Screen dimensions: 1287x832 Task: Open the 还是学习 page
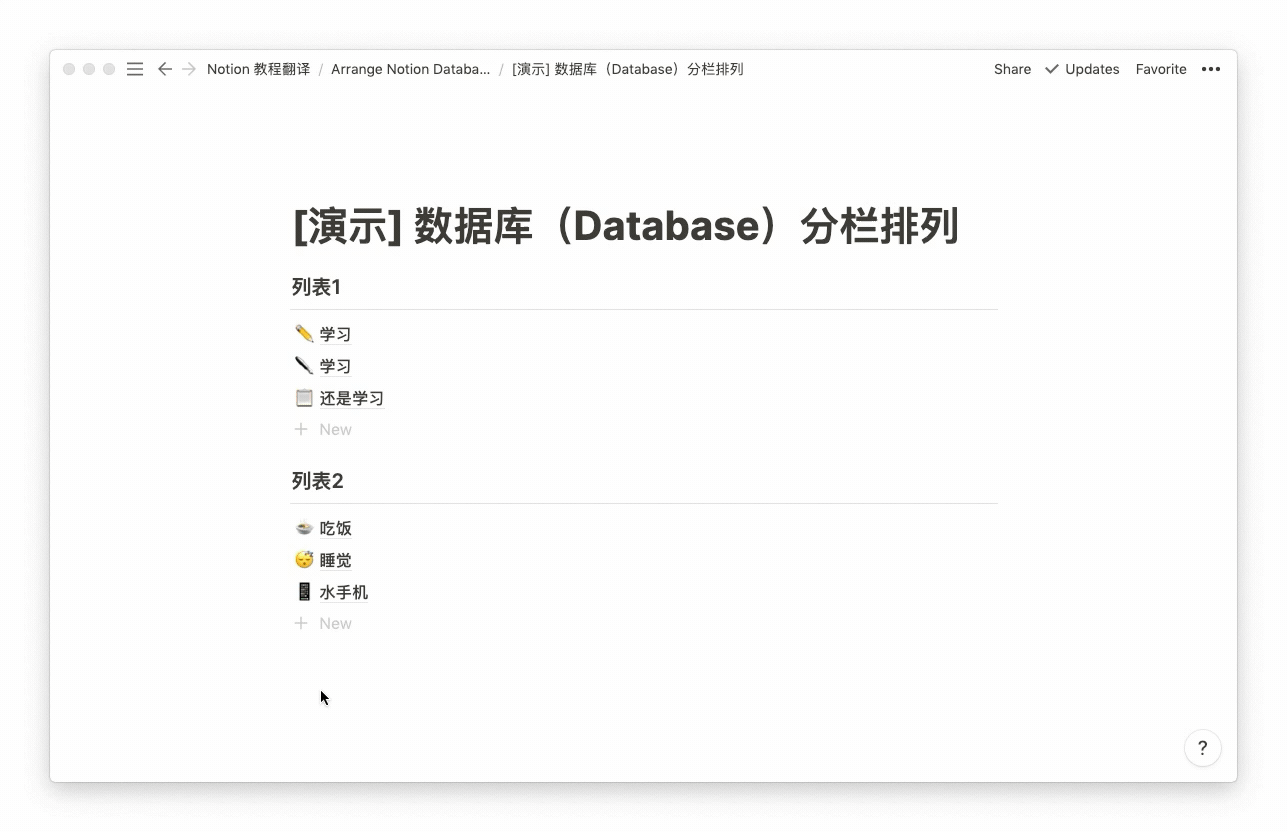[352, 398]
